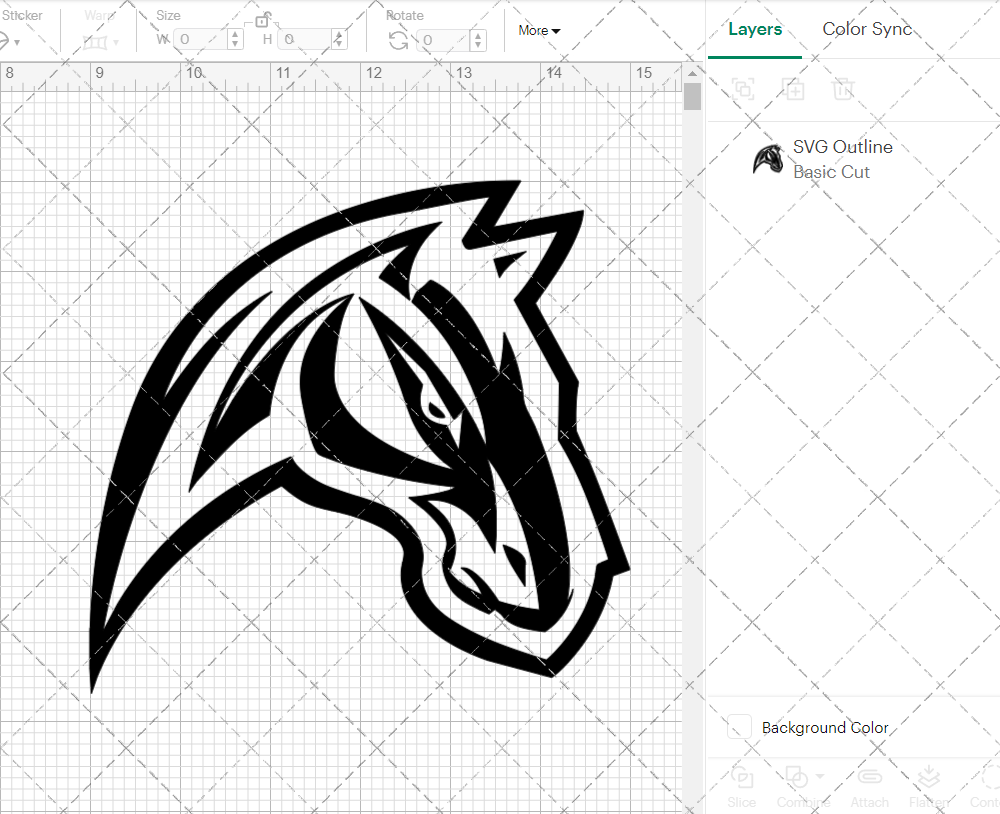This screenshot has width=1000, height=814.
Task: Switch to the Color Sync tab
Action: (867, 29)
